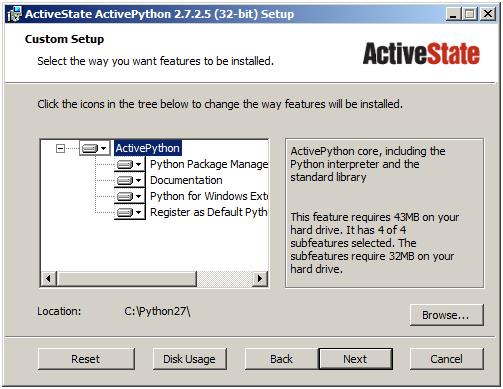Collapse the ActivePython tree node

point(60,148)
